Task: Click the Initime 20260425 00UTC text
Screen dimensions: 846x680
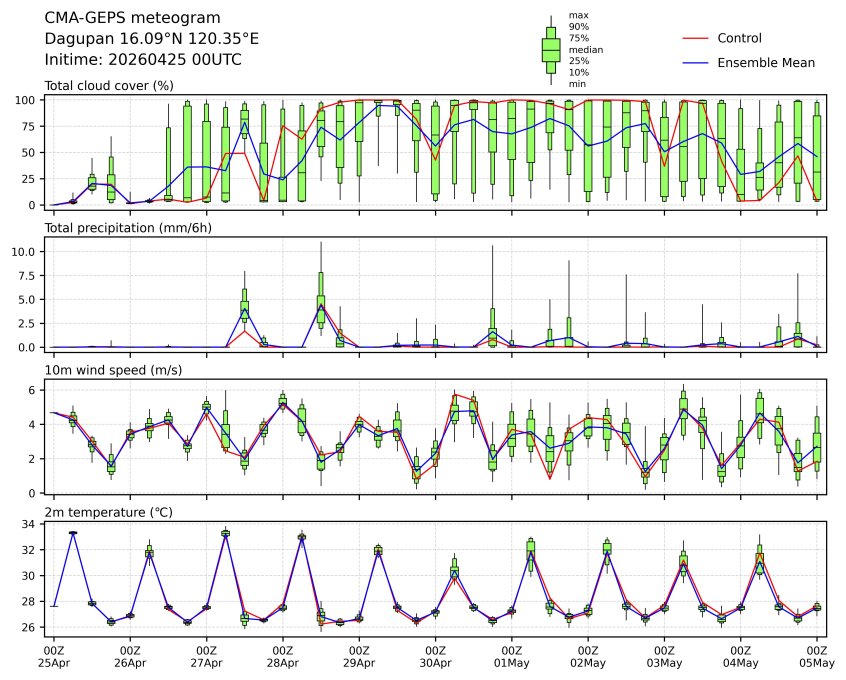Action: pyautogui.click(x=143, y=60)
